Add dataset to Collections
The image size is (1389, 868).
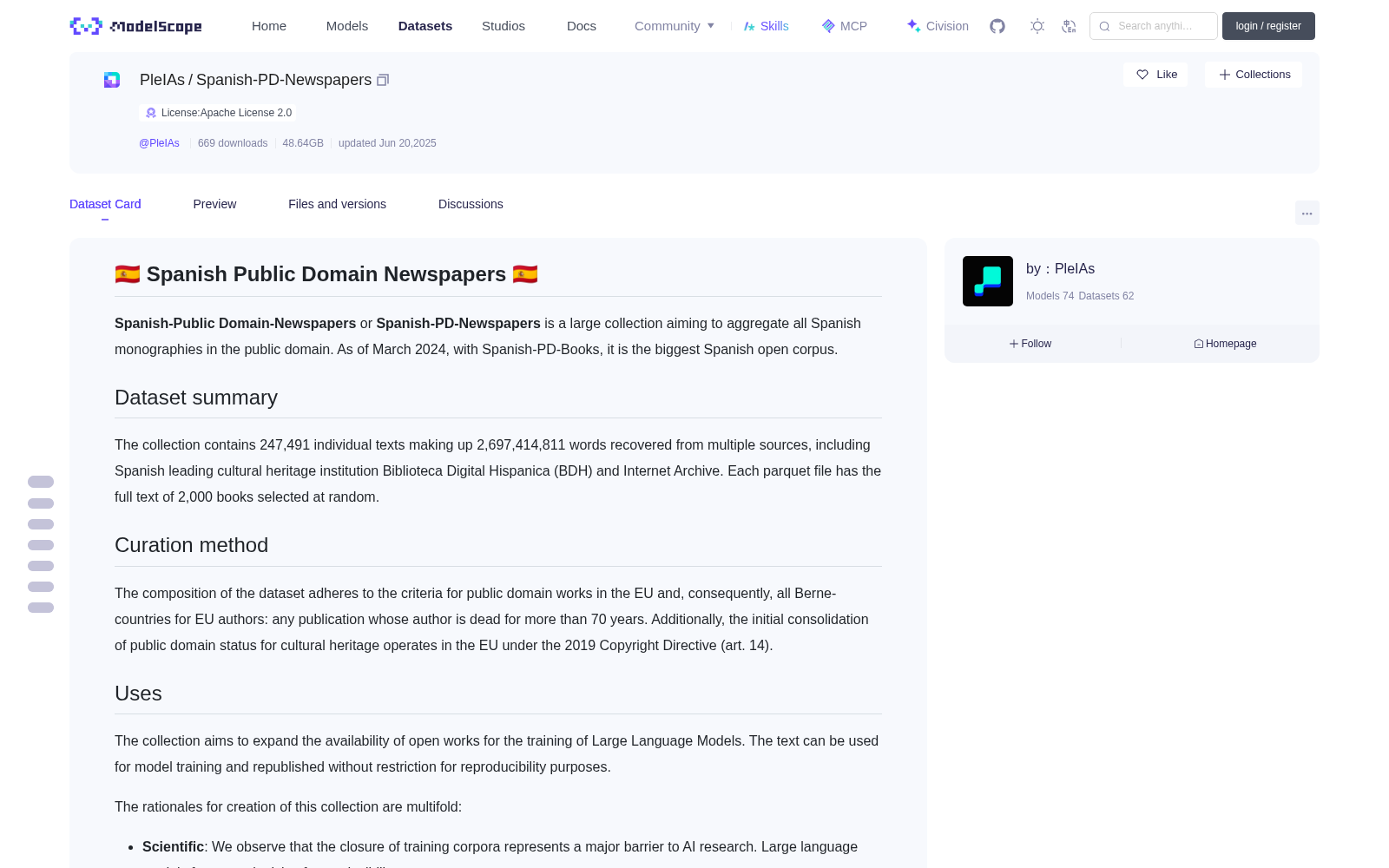[1254, 75]
